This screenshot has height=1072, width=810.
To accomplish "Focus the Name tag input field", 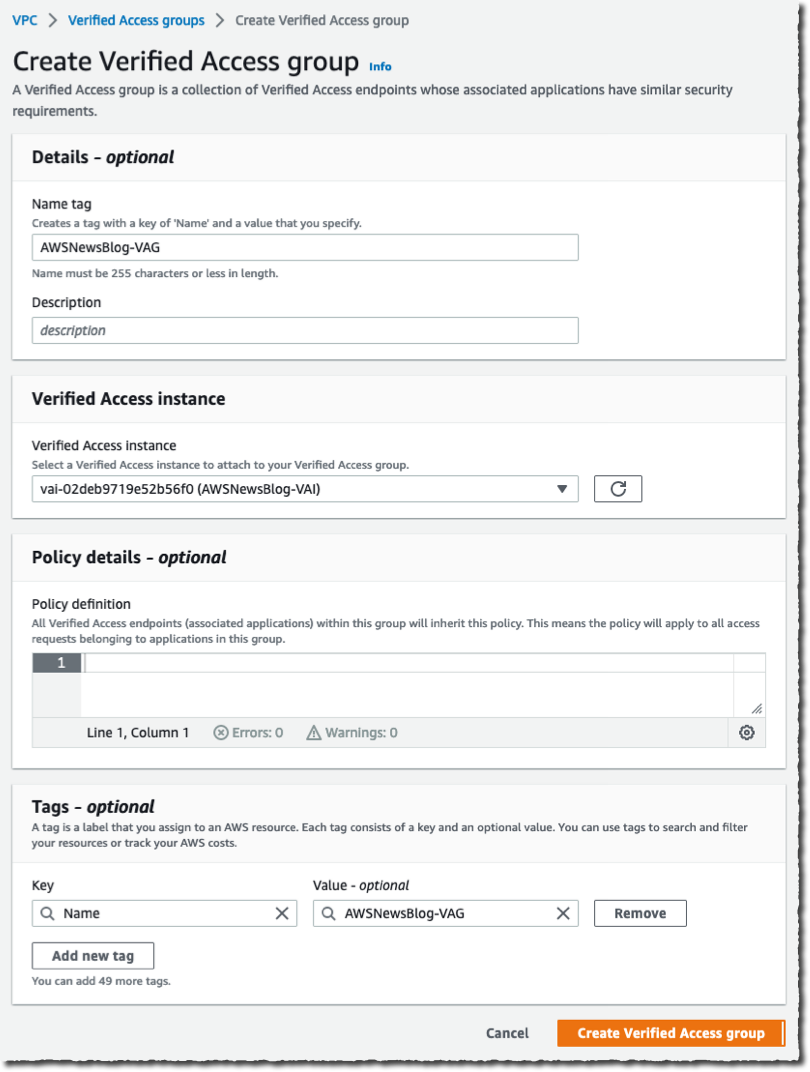I will pyautogui.click(x=305, y=247).
